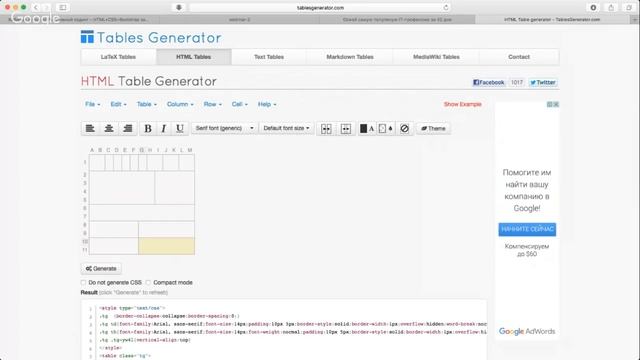Open the Cell menu
The width and height of the screenshot is (640, 360).
coord(240,104)
